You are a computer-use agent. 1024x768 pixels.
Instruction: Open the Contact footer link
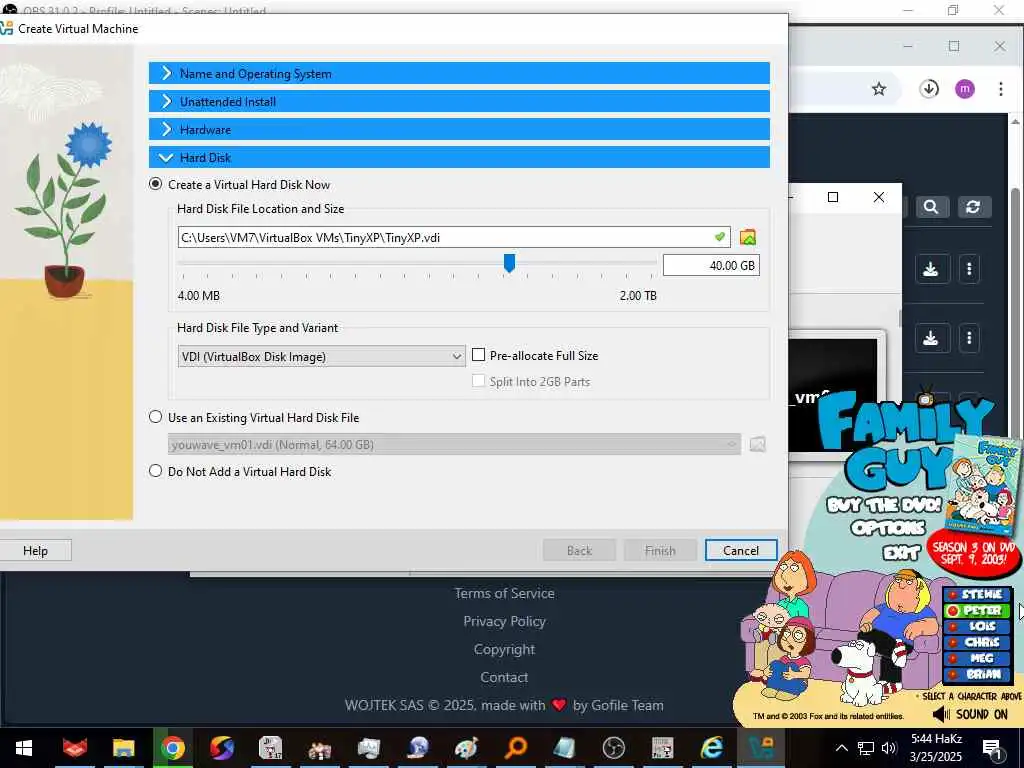click(x=504, y=677)
